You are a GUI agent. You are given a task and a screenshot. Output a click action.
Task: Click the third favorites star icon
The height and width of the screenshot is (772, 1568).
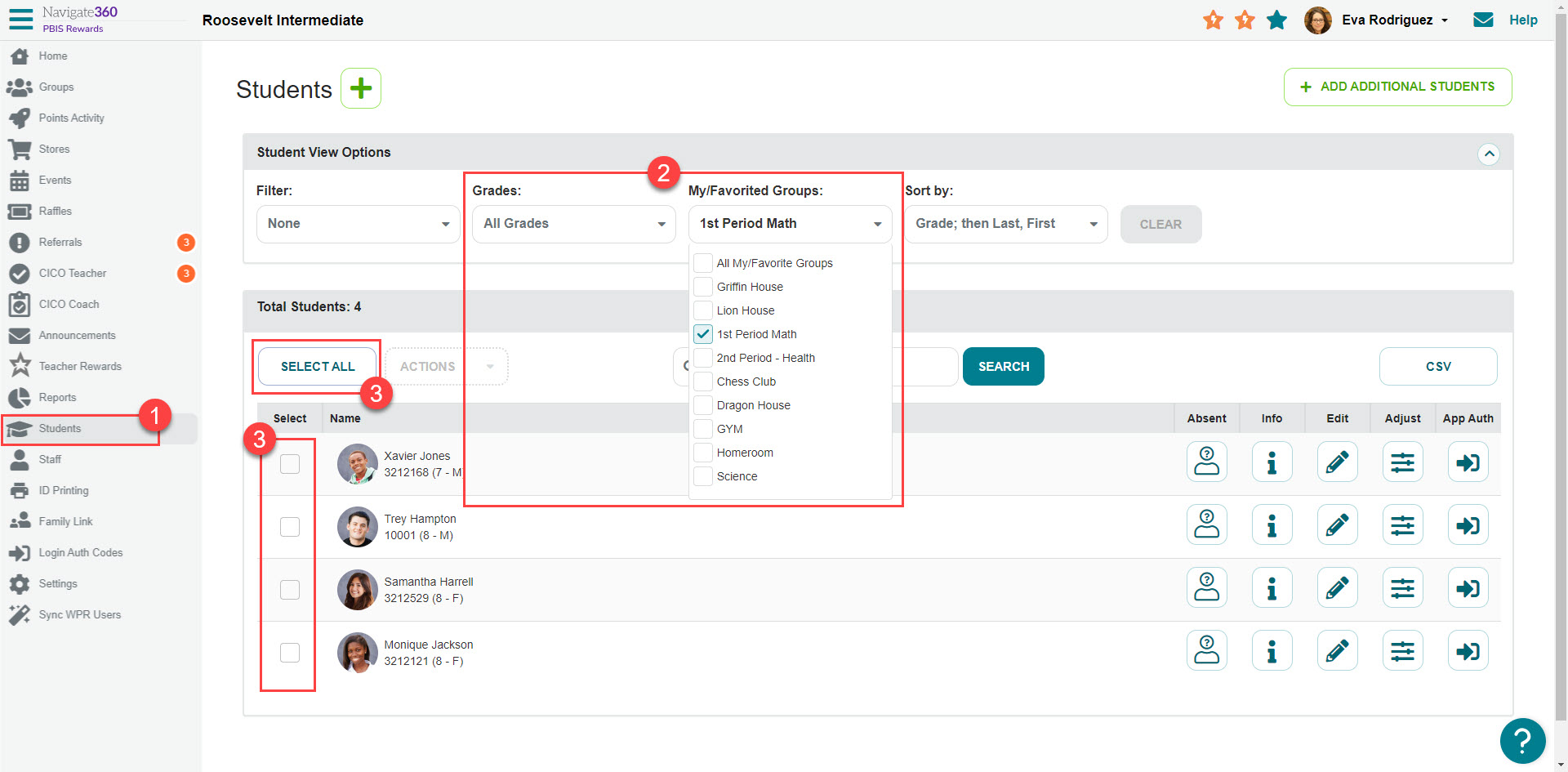click(1276, 20)
